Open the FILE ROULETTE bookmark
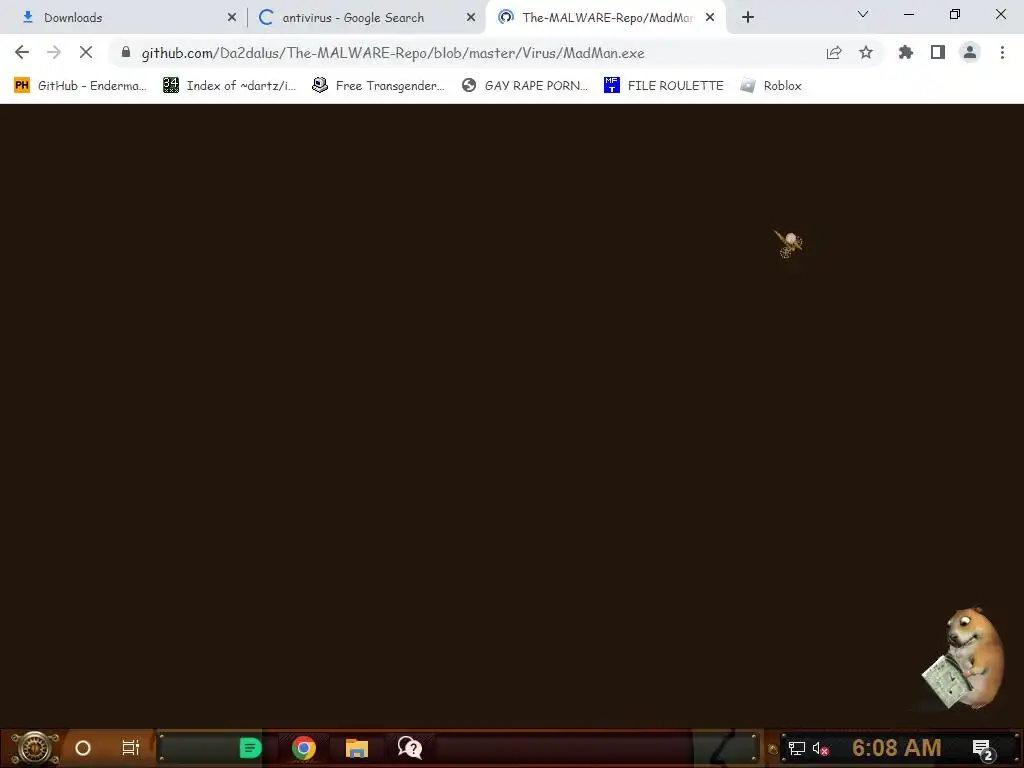 click(x=664, y=86)
